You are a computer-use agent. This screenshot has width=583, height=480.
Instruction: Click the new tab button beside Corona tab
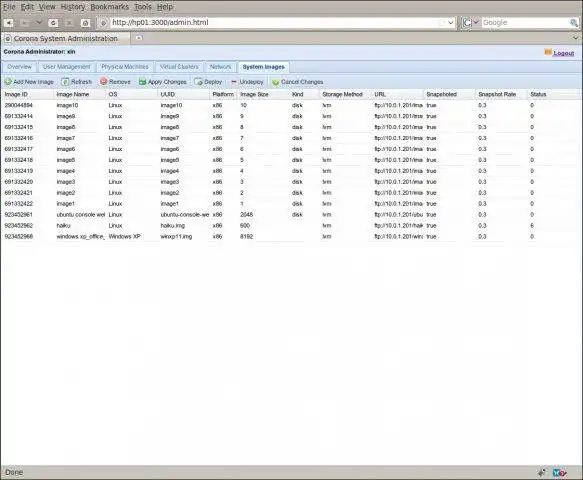139,38
